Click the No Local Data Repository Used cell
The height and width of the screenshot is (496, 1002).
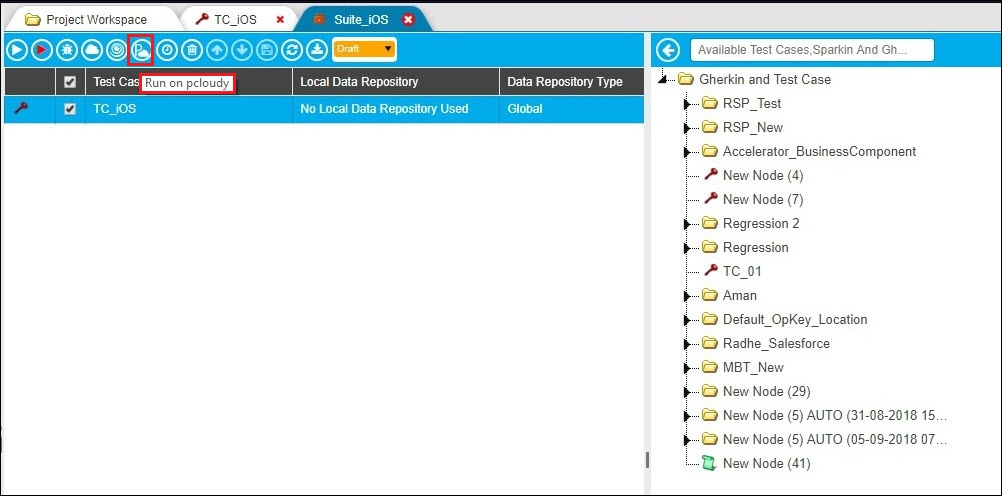point(396,109)
